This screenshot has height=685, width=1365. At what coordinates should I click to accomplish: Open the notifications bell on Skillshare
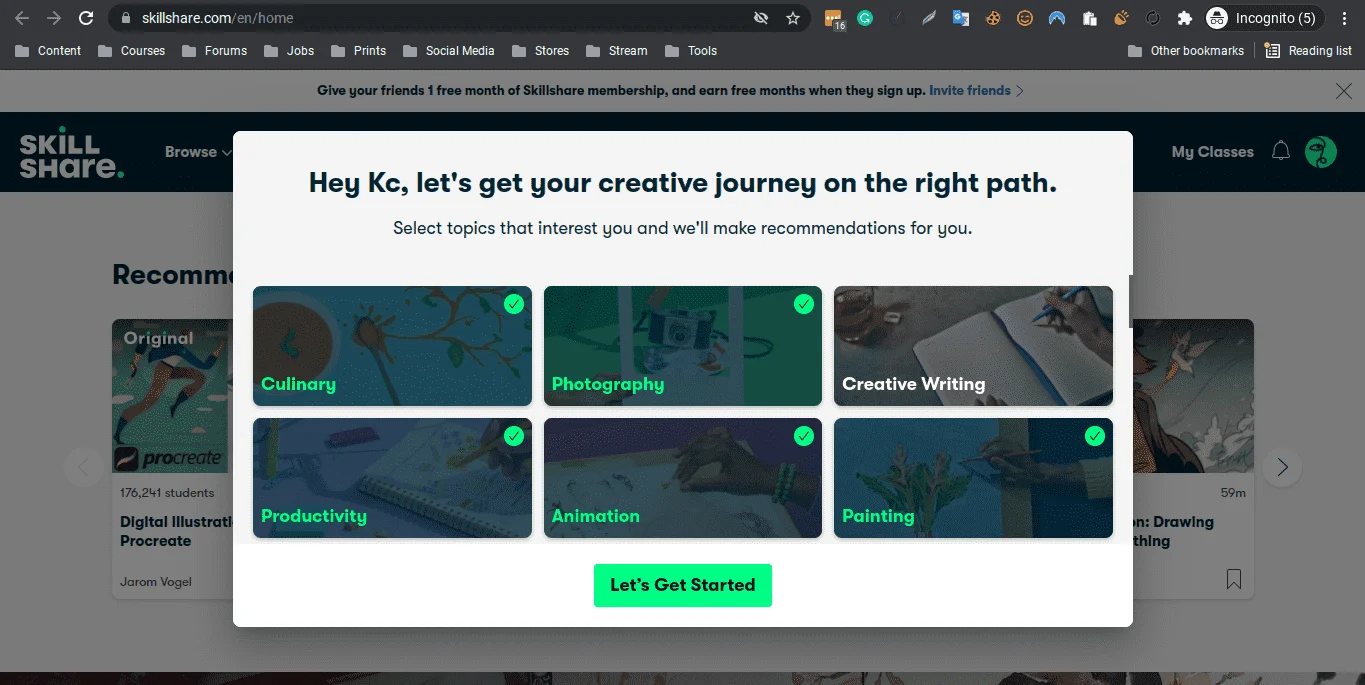tap(1281, 151)
